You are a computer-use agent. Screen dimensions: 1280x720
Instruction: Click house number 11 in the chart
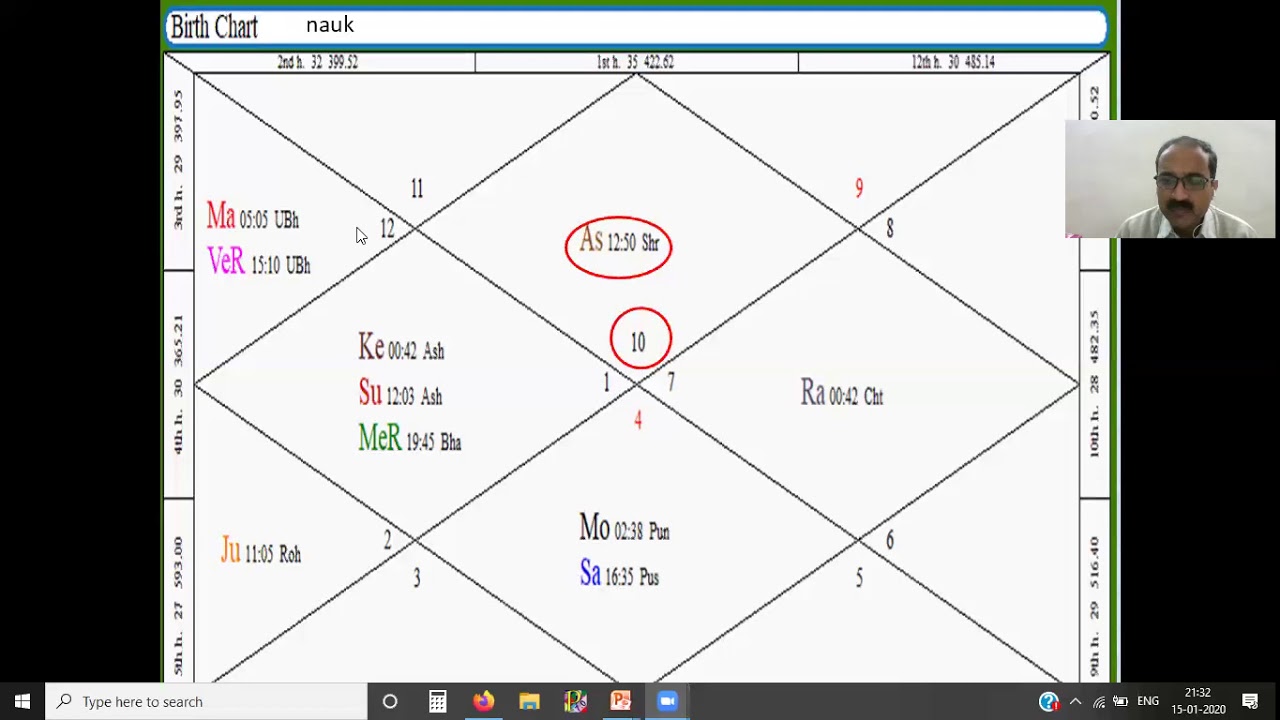click(x=417, y=188)
